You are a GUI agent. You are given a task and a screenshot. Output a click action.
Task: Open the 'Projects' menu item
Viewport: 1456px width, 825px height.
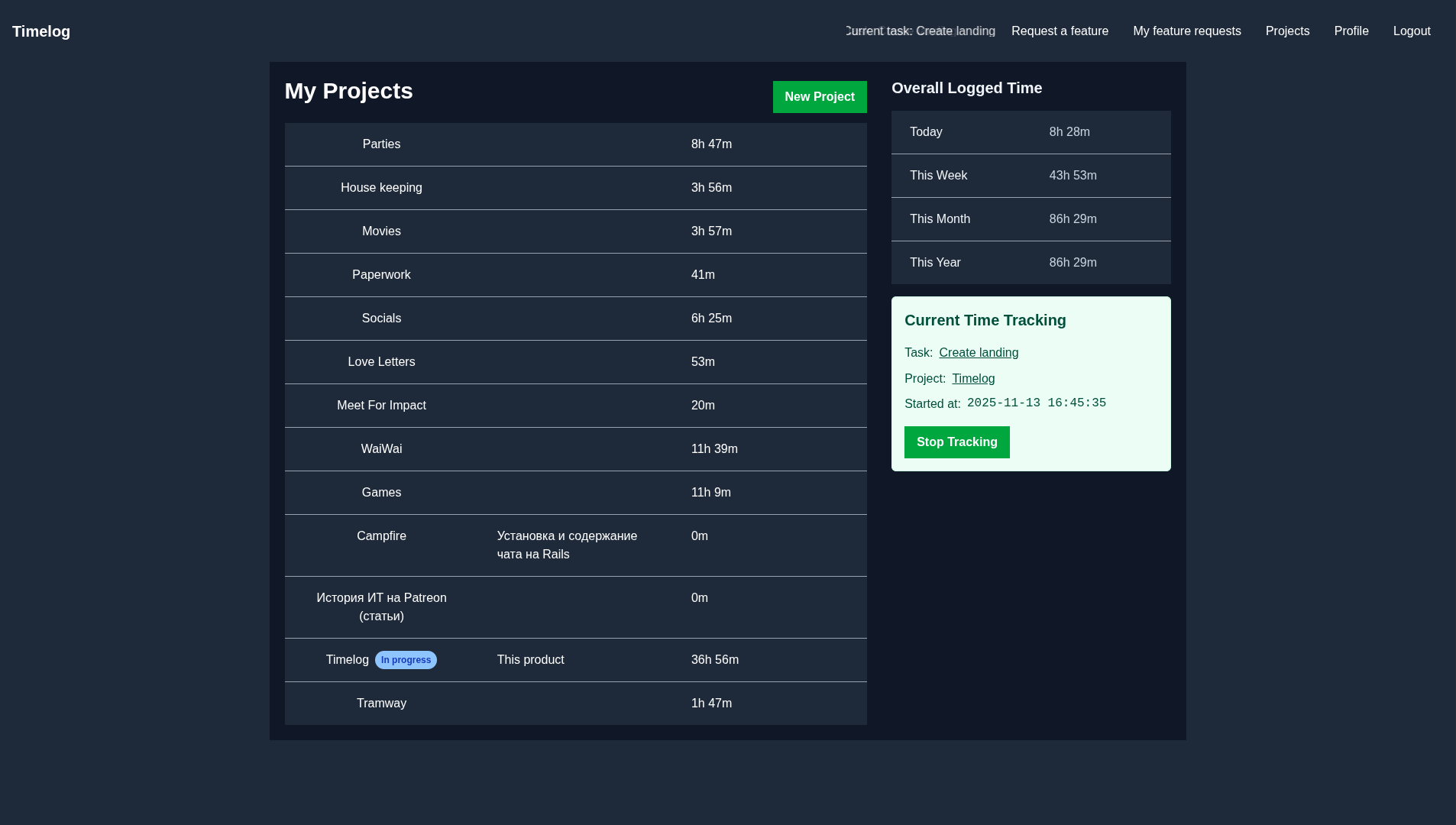1287,31
